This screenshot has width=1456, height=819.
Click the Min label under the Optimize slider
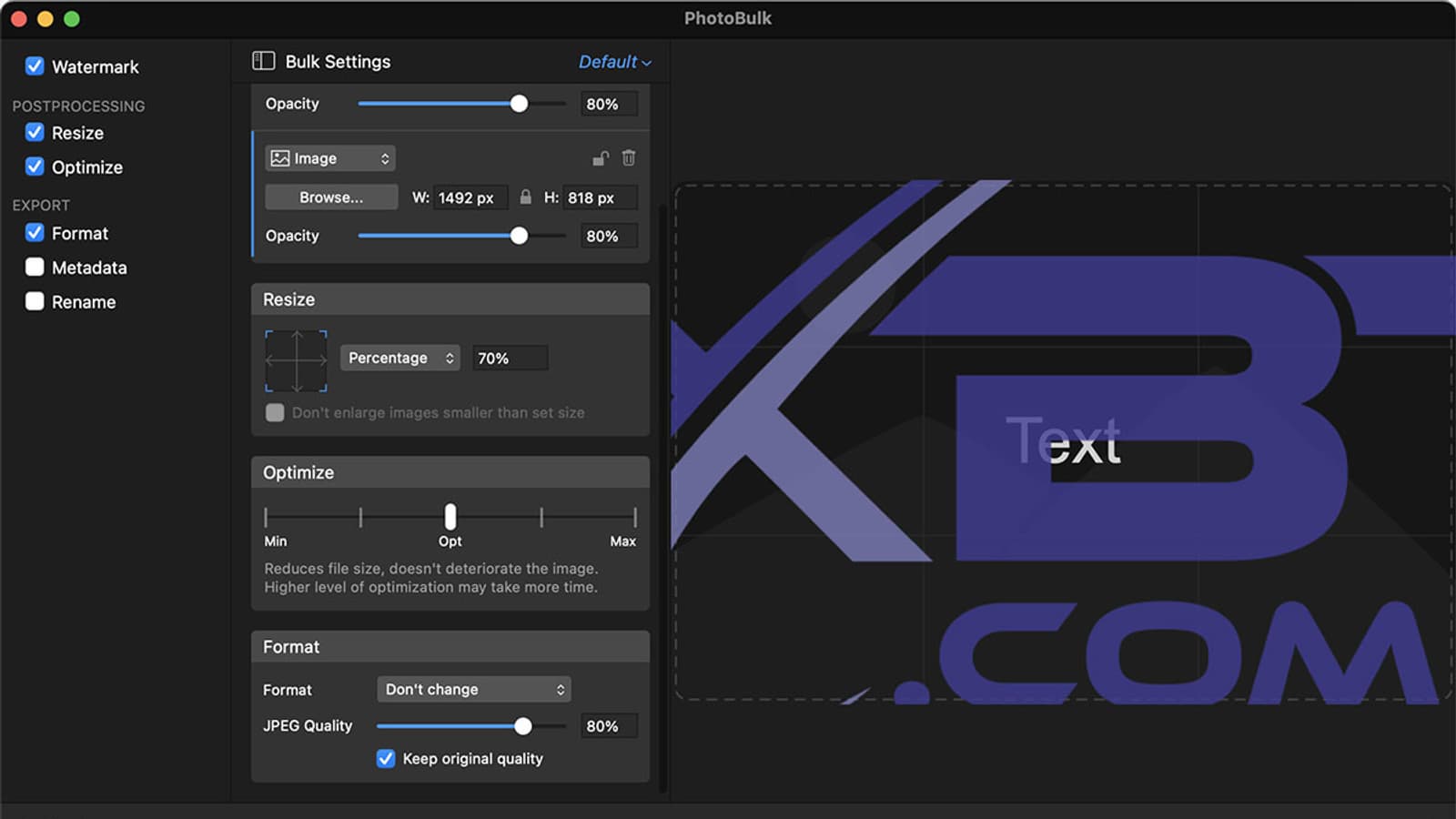(x=276, y=541)
